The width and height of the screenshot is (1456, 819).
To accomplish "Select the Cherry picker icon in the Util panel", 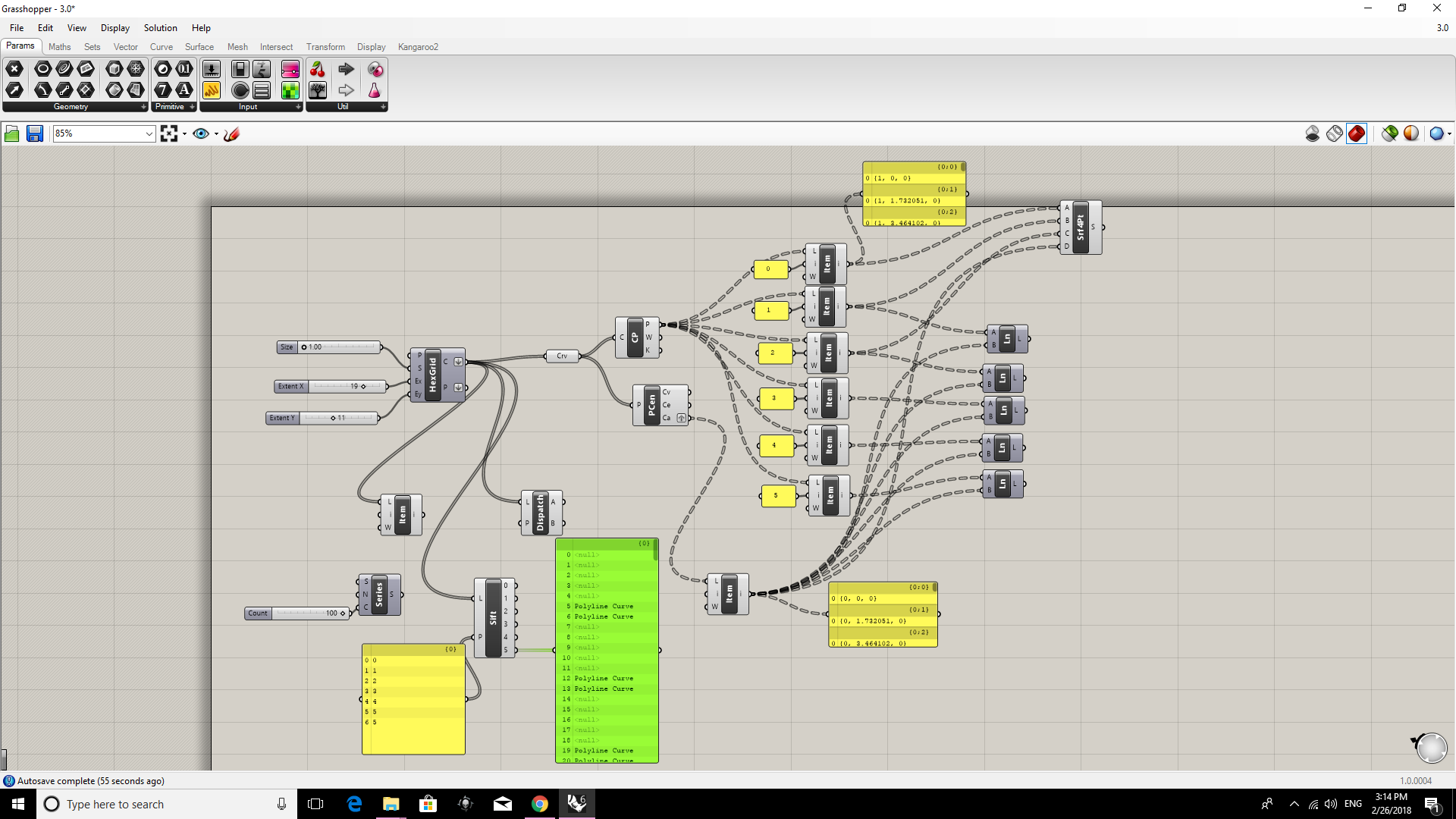I will pyautogui.click(x=318, y=70).
